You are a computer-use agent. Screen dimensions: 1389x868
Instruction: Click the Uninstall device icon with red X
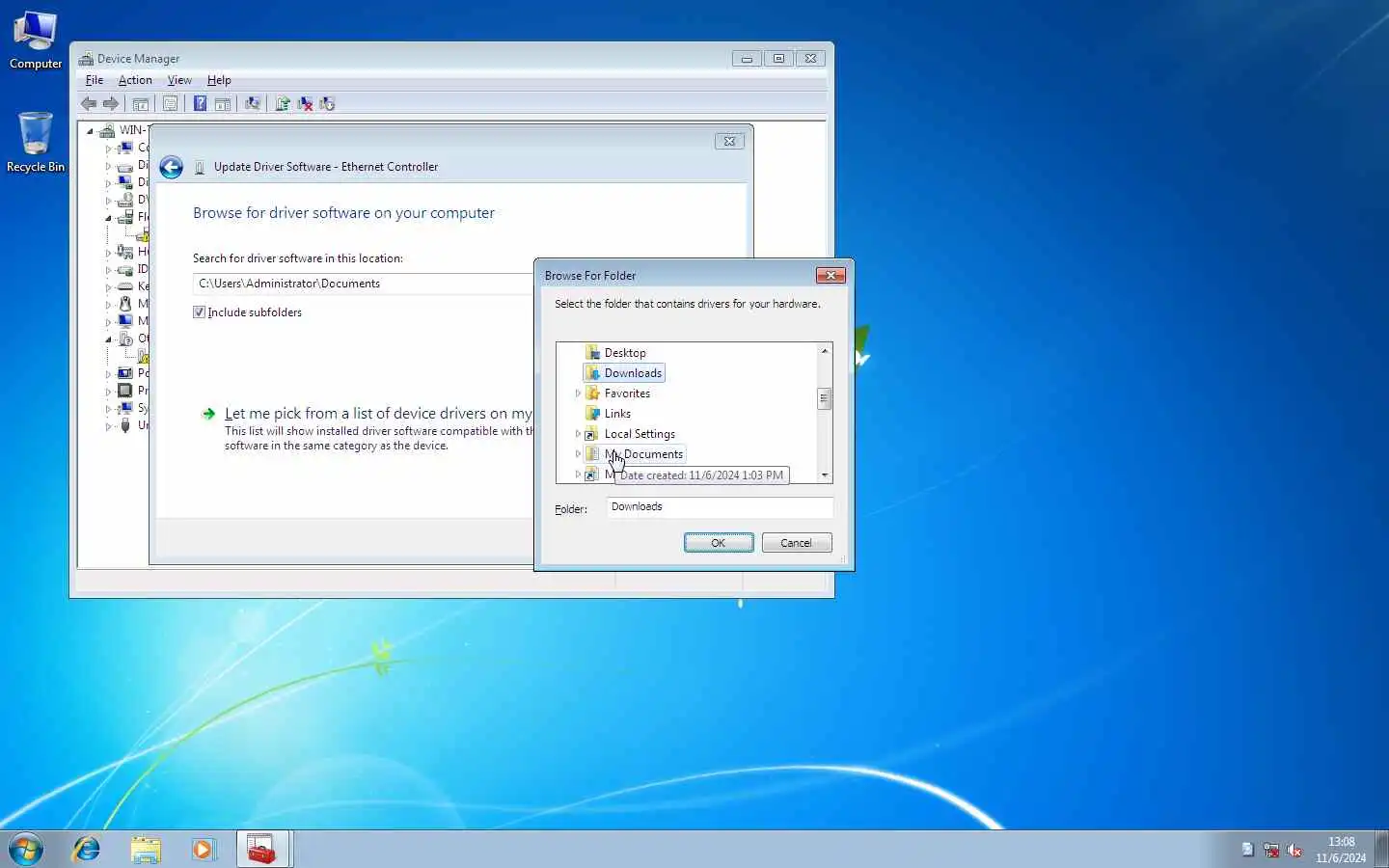(305, 104)
